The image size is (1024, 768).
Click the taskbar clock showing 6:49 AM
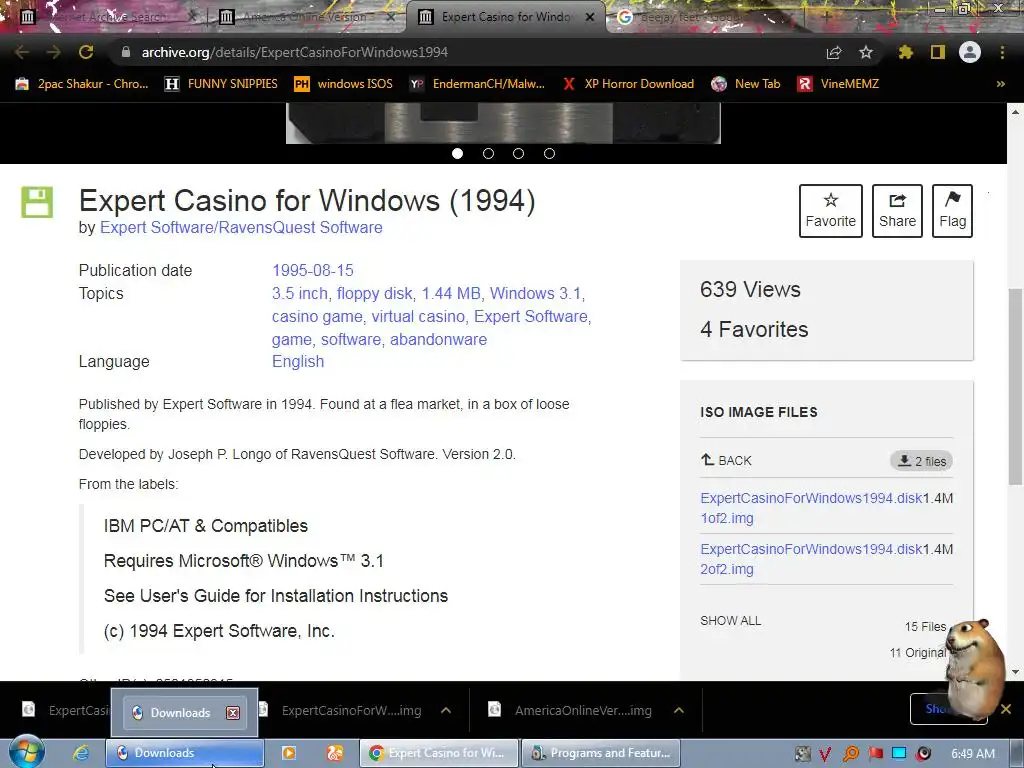pyautogui.click(x=973, y=753)
